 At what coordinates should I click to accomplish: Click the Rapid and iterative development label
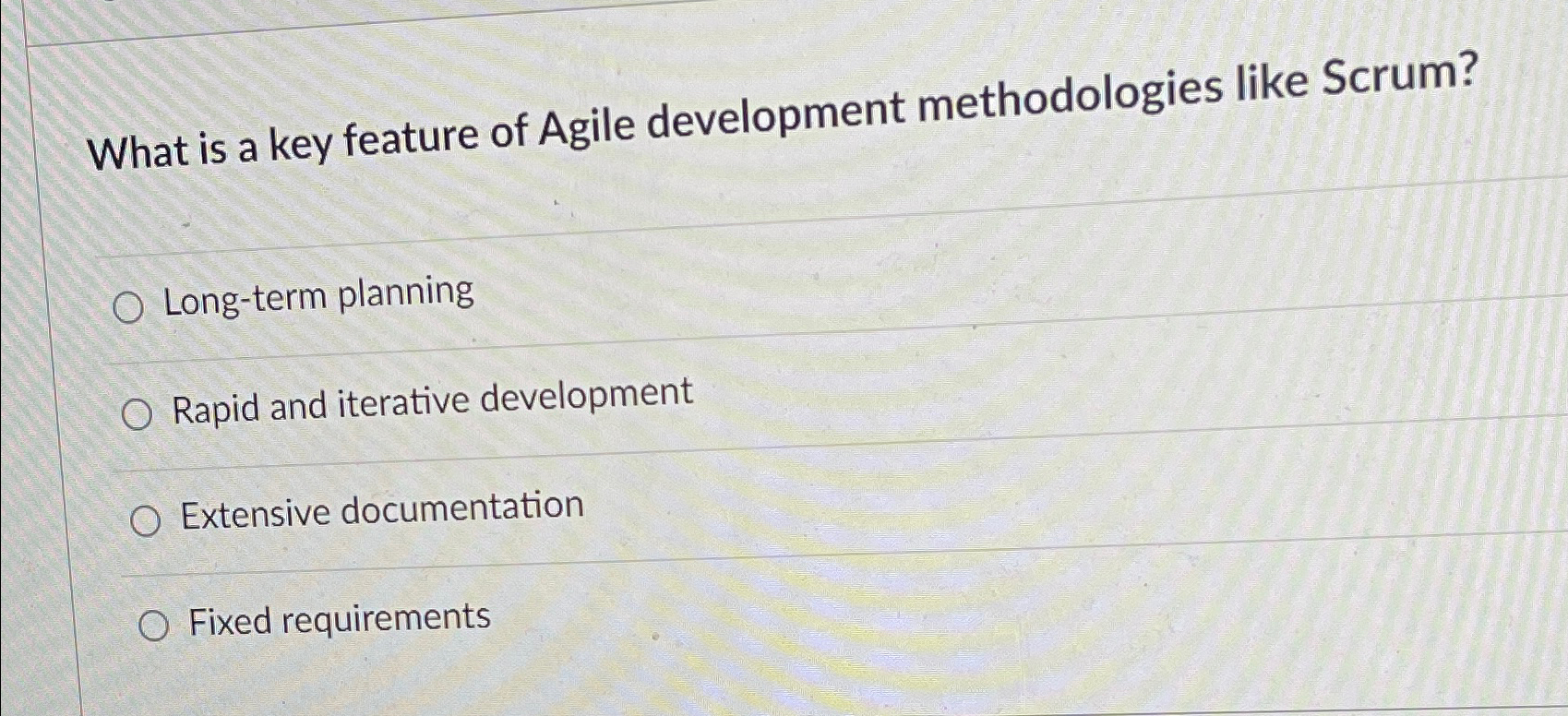tap(434, 402)
